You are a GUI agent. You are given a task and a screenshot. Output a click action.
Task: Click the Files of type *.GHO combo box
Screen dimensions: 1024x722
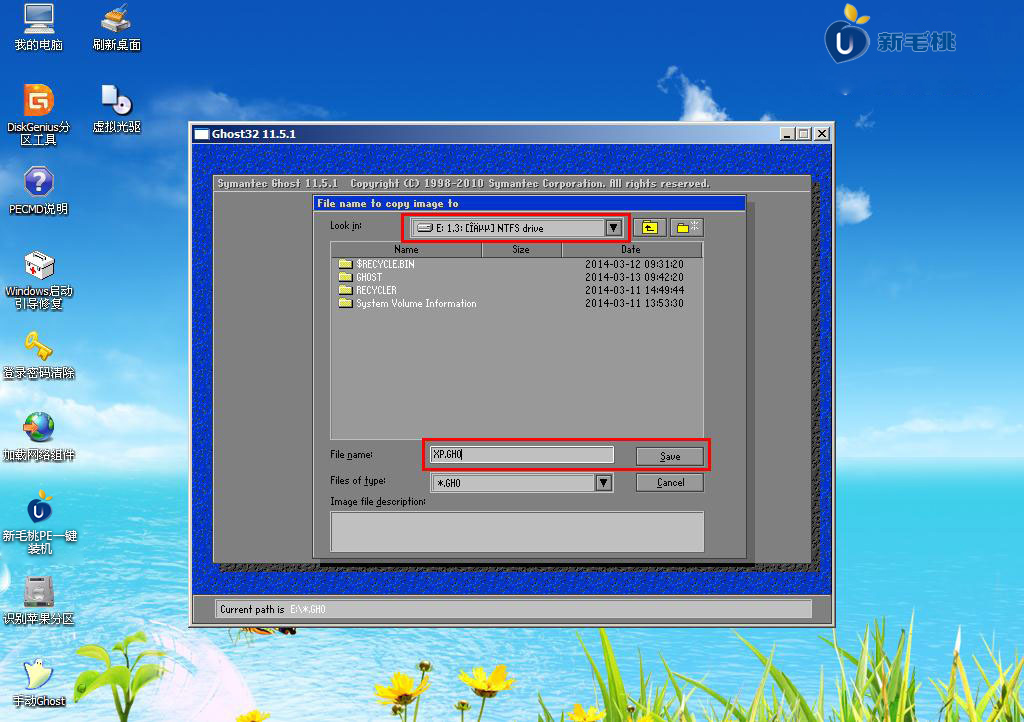point(522,482)
